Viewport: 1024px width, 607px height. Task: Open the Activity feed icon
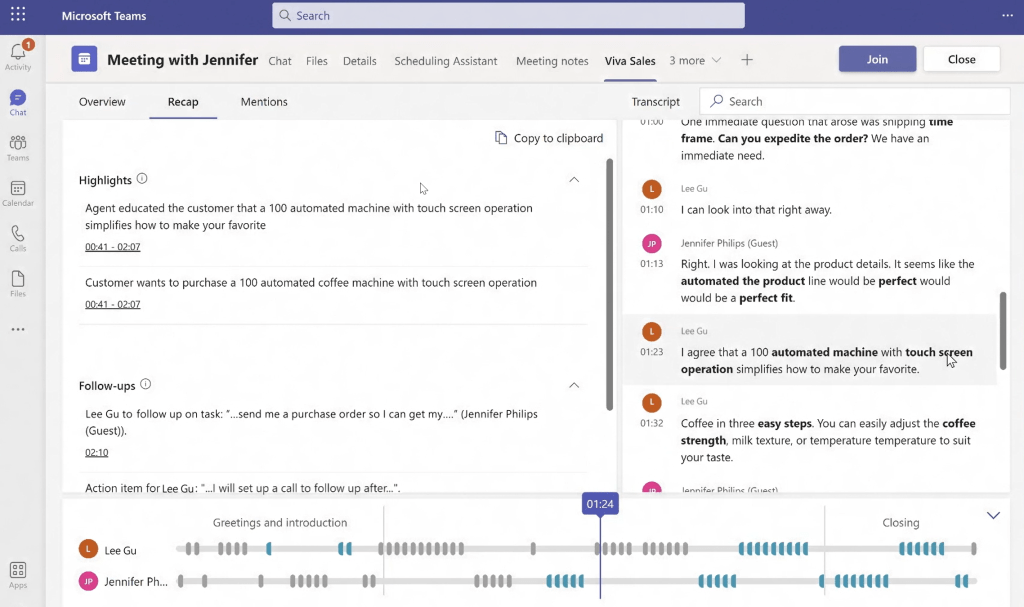[18, 55]
